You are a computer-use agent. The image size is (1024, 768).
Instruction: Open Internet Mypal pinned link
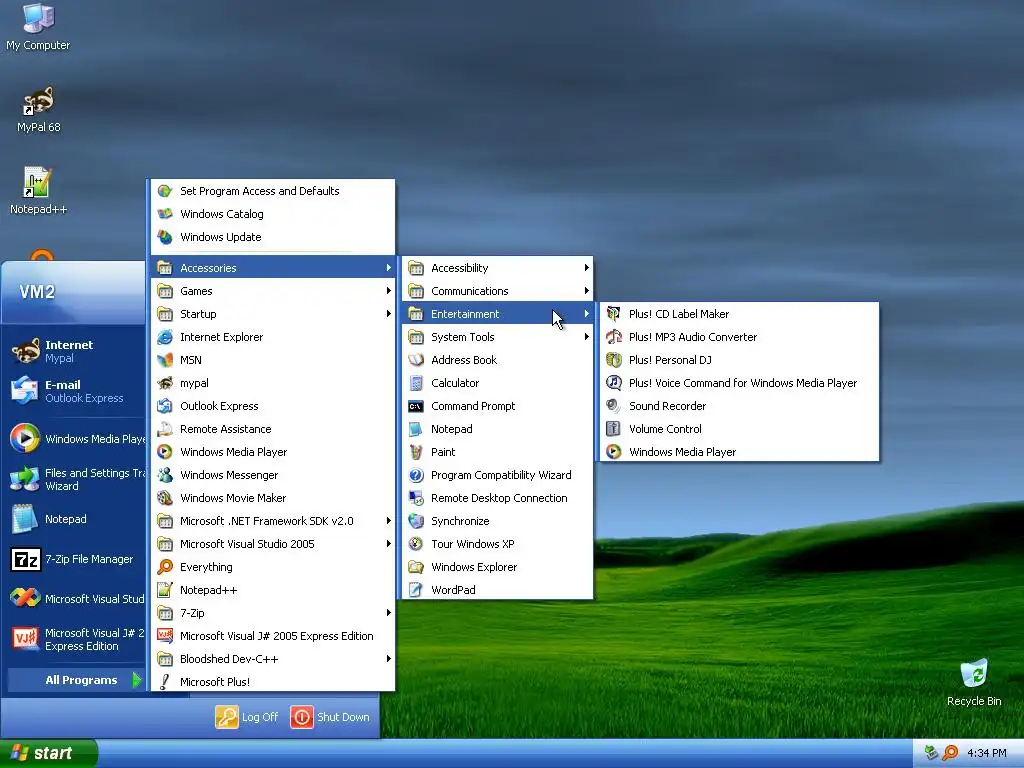point(74,351)
